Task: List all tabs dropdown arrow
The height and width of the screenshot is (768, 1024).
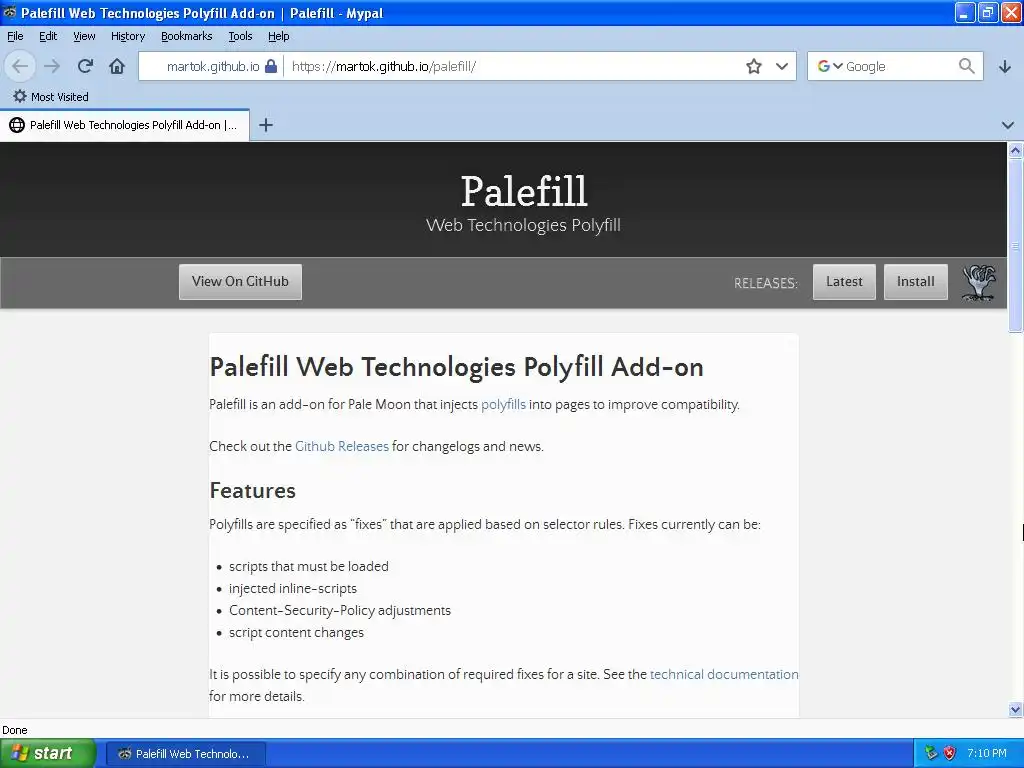Action: (1008, 125)
